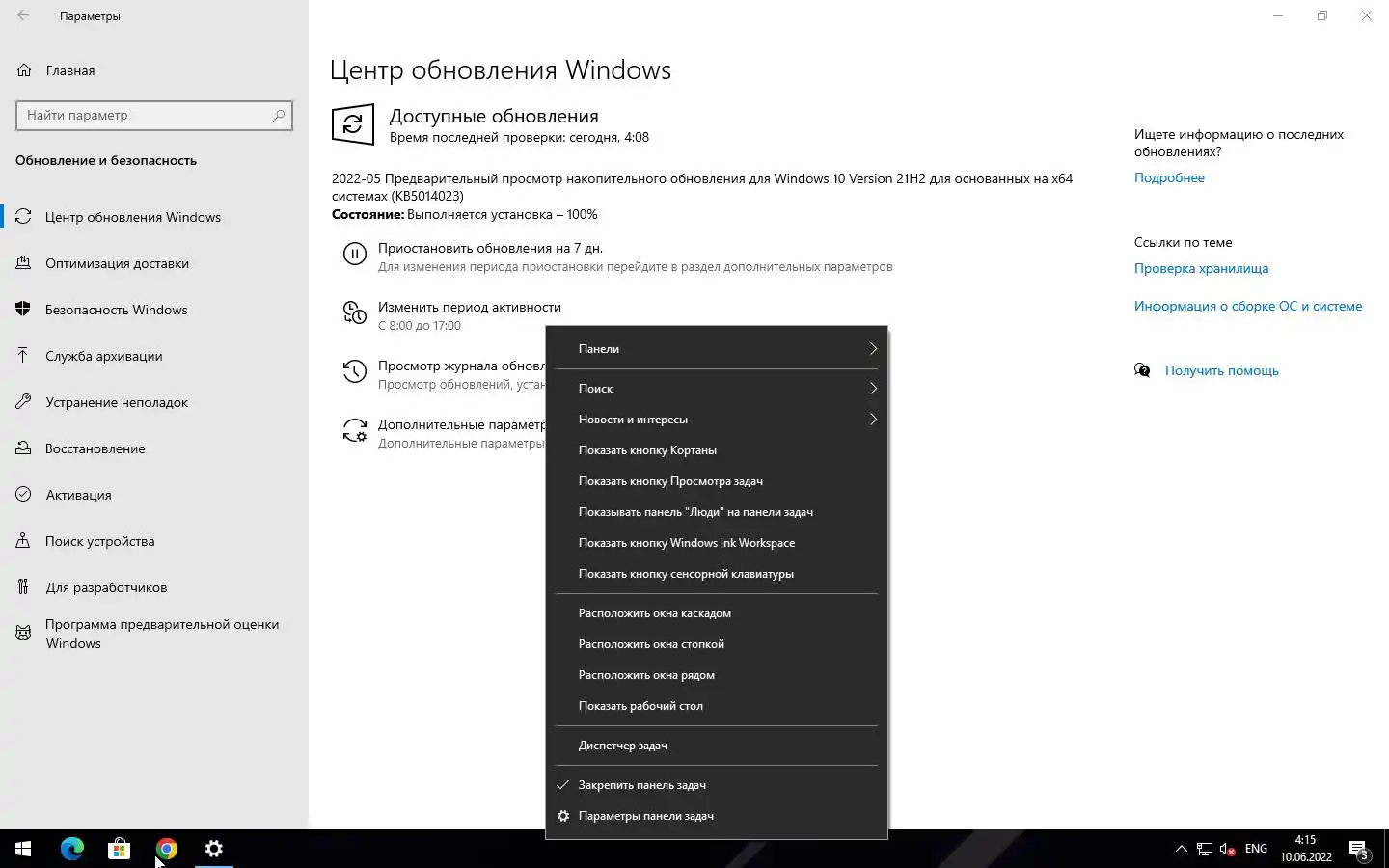Select Центр обновления Windows in sidebar
This screenshot has height=868, width=1389.
(x=154, y=217)
